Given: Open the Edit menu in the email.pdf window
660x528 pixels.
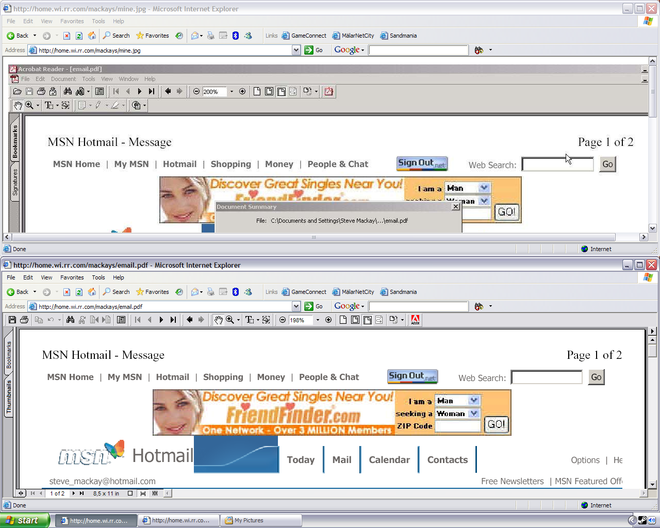Looking at the screenshot, I should pyautogui.click(x=28, y=277).
